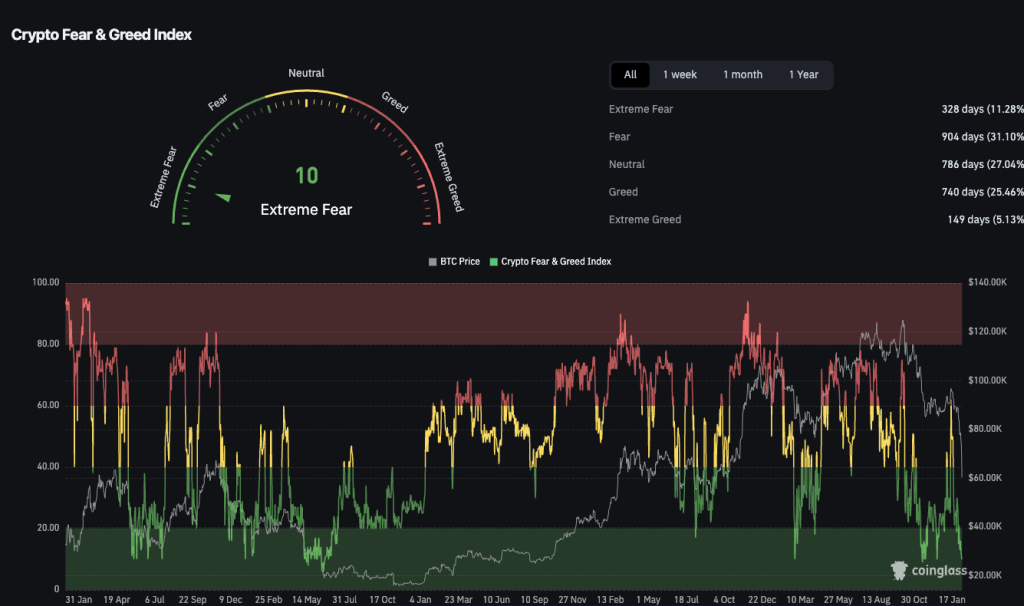
Task: Switch to the 1 week tab
Action: click(x=680, y=75)
